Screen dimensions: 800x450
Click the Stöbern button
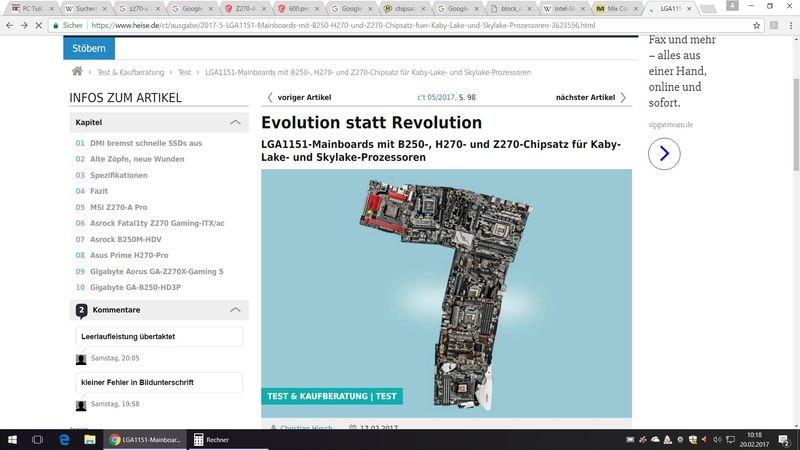coord(89,48)
